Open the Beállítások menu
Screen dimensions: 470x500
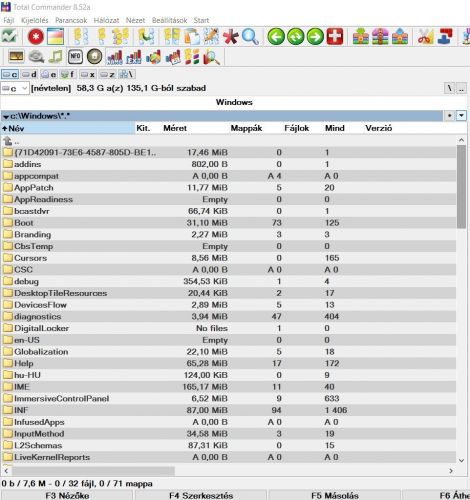pos(169,20)
